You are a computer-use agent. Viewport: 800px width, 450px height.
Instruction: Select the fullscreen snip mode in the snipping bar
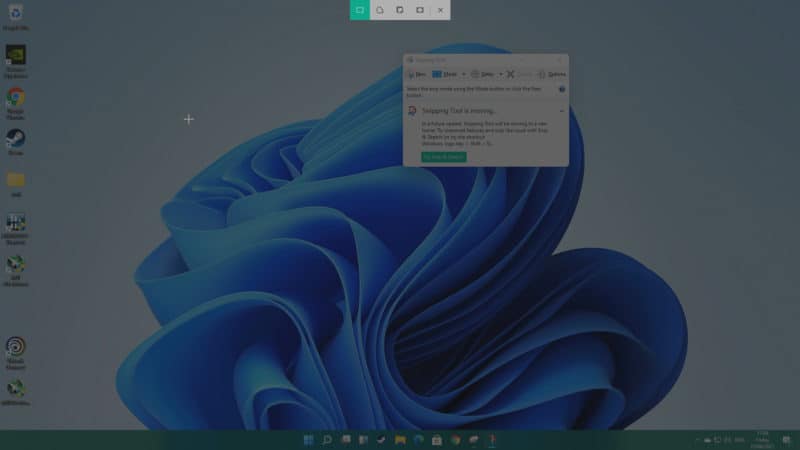tap(420, 10)
